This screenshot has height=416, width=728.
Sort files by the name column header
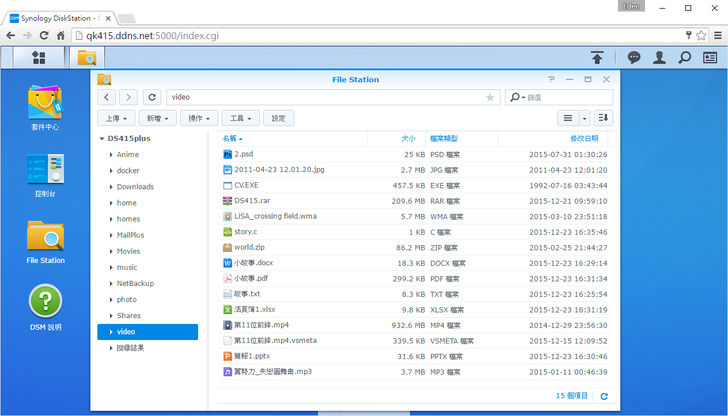(232, 138)
